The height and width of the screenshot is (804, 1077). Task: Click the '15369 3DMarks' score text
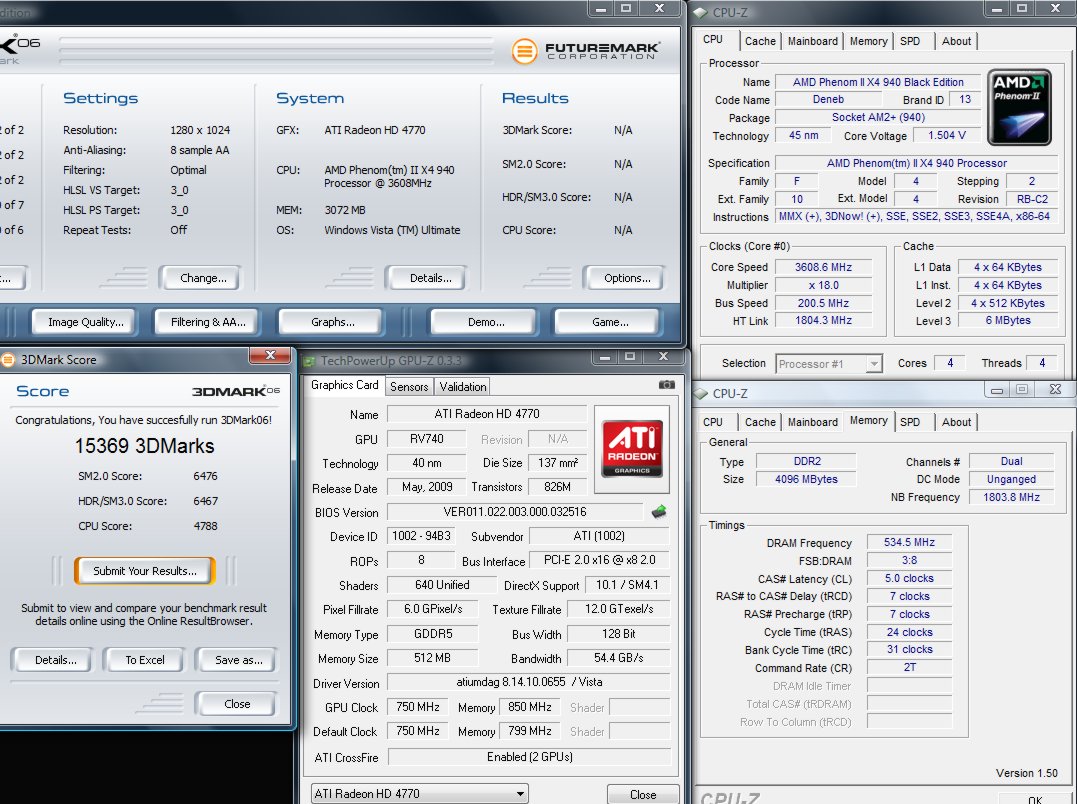pos(144,446)
